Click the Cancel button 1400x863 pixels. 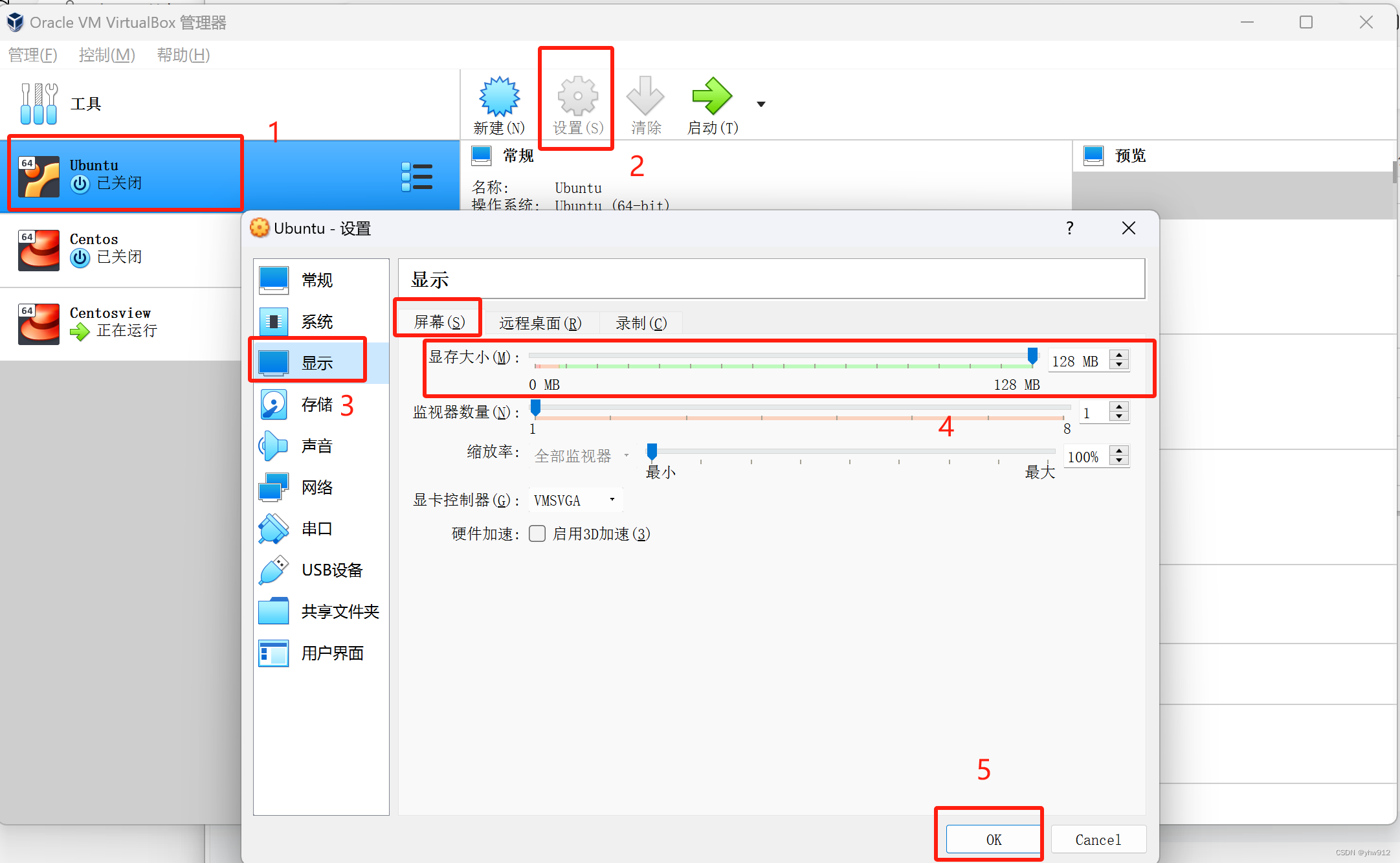point(1098,839)
